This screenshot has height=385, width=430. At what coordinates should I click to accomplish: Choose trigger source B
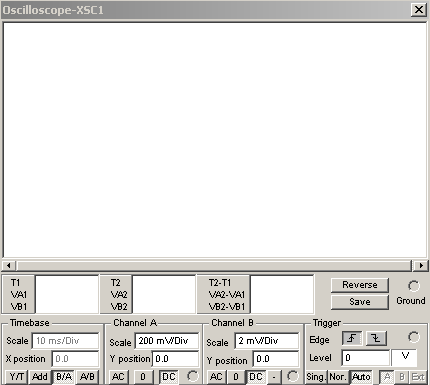coord(402,377)
